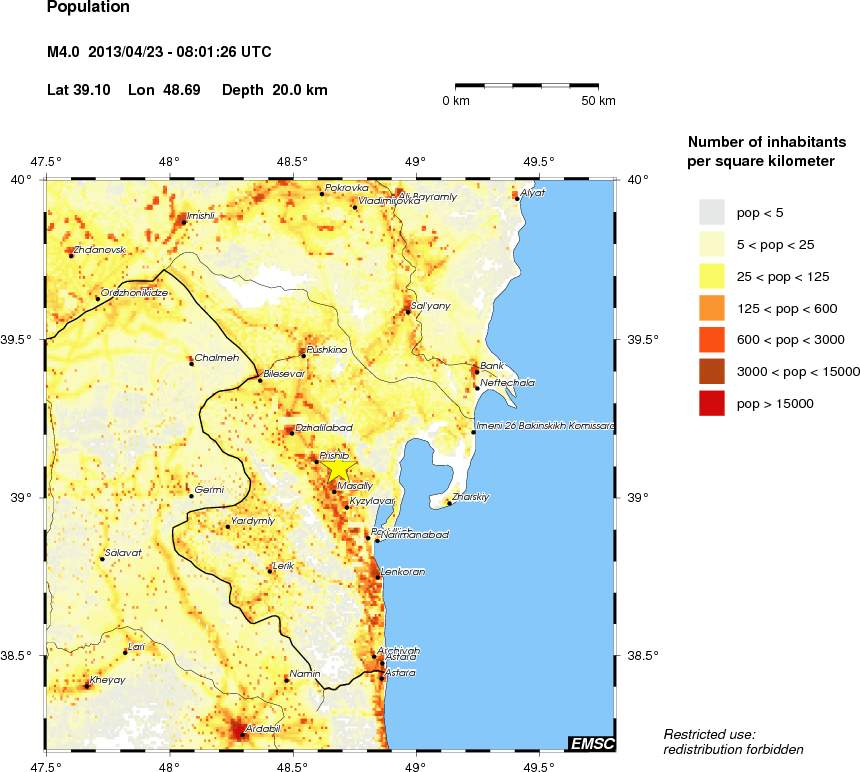Image resolution: width=860 pixels, height=772 pixels.
Task: Click the gray 'pop < 5' legend swatch
Action: 711,212
